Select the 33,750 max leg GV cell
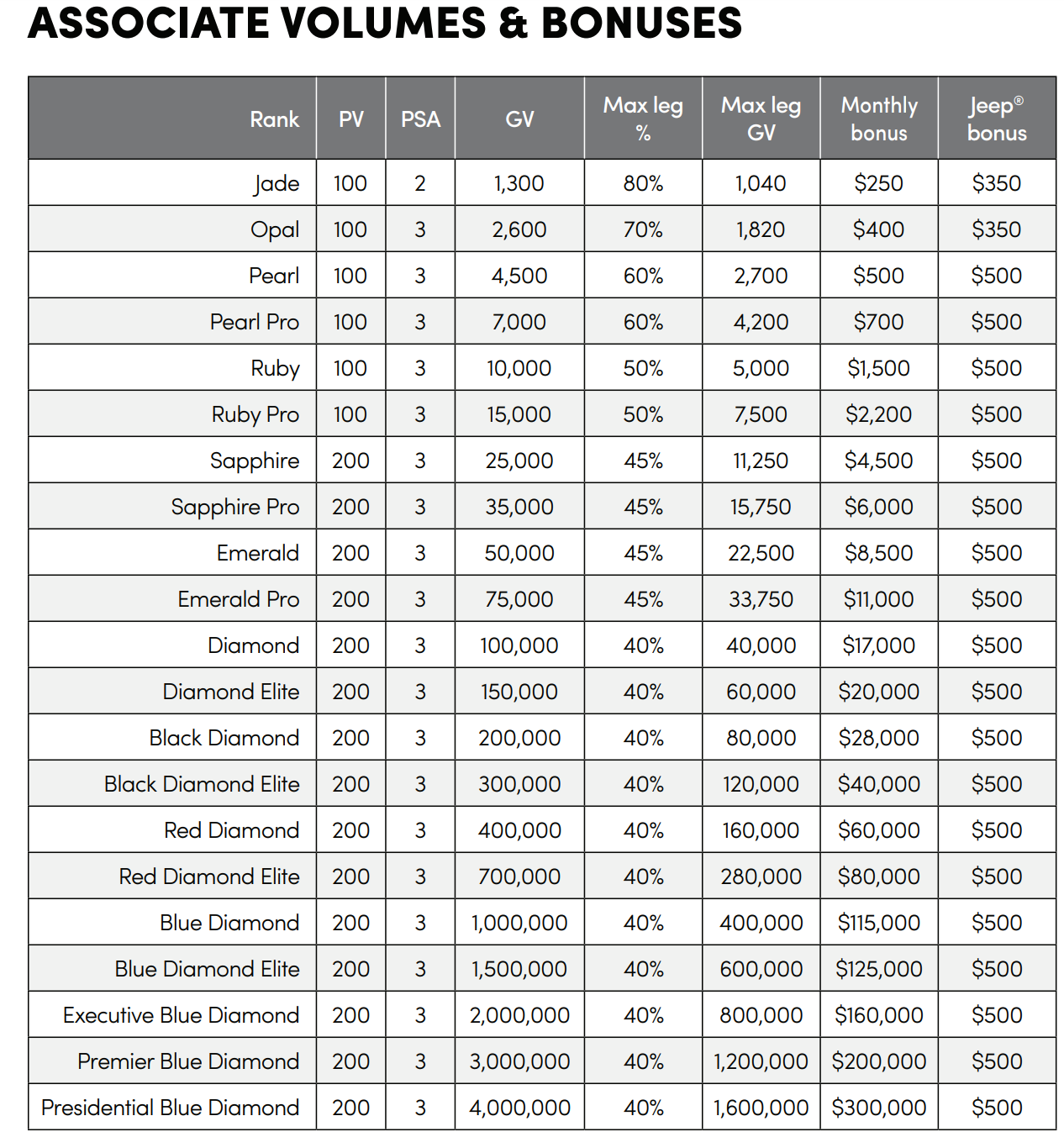The height and width of the screenshot is (1137, 1064). click(761, 599)
